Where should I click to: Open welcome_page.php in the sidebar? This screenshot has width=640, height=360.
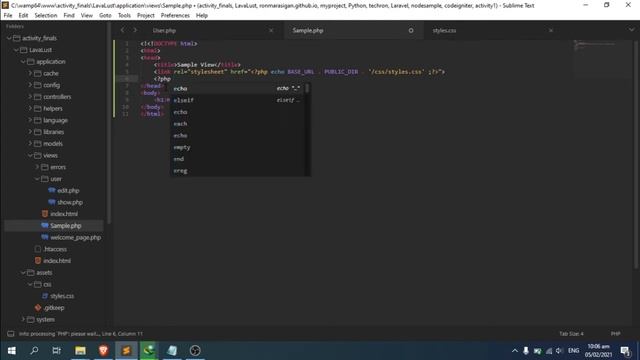pyautogui.click(x=76, y=238)
